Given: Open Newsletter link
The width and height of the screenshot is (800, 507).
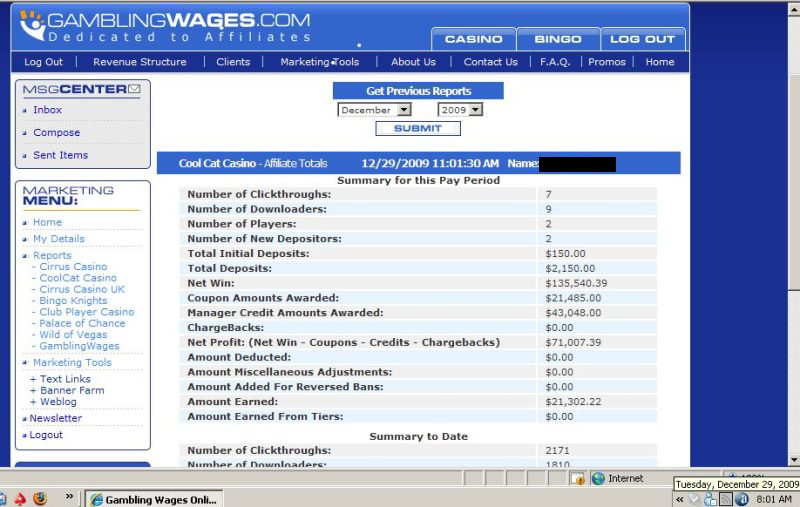Looking at the screenshot, I should point(56,418).
